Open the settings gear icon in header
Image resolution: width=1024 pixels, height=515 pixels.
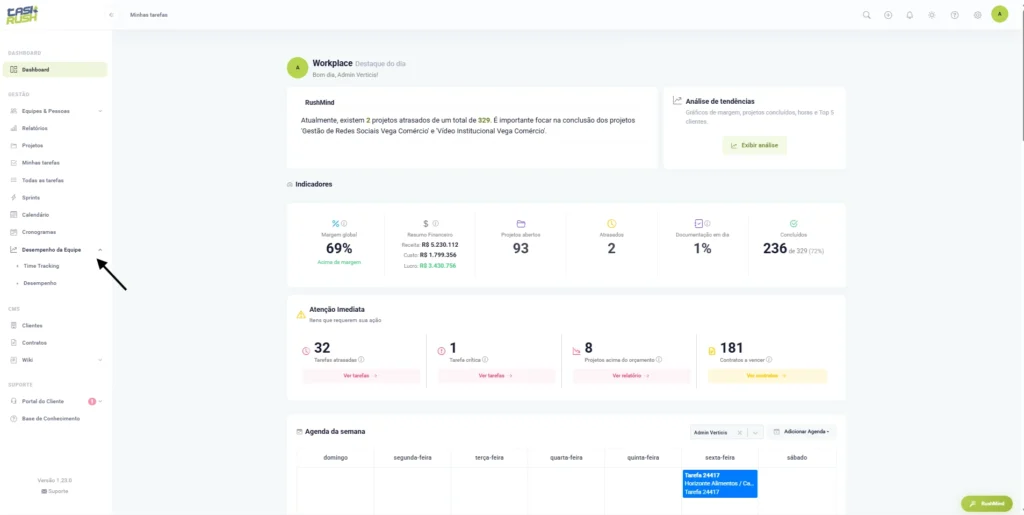[x=978, y=15]
